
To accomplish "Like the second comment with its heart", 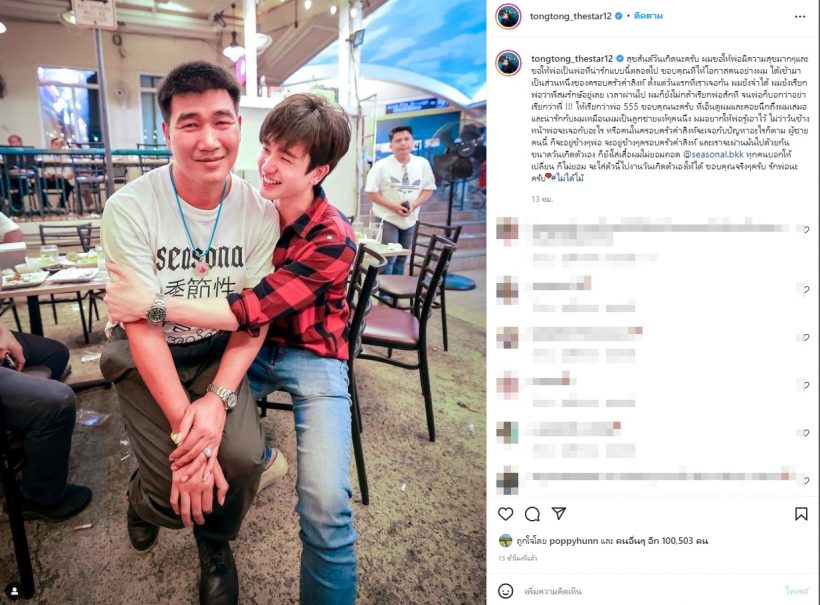I will click(x=805, y=289).
